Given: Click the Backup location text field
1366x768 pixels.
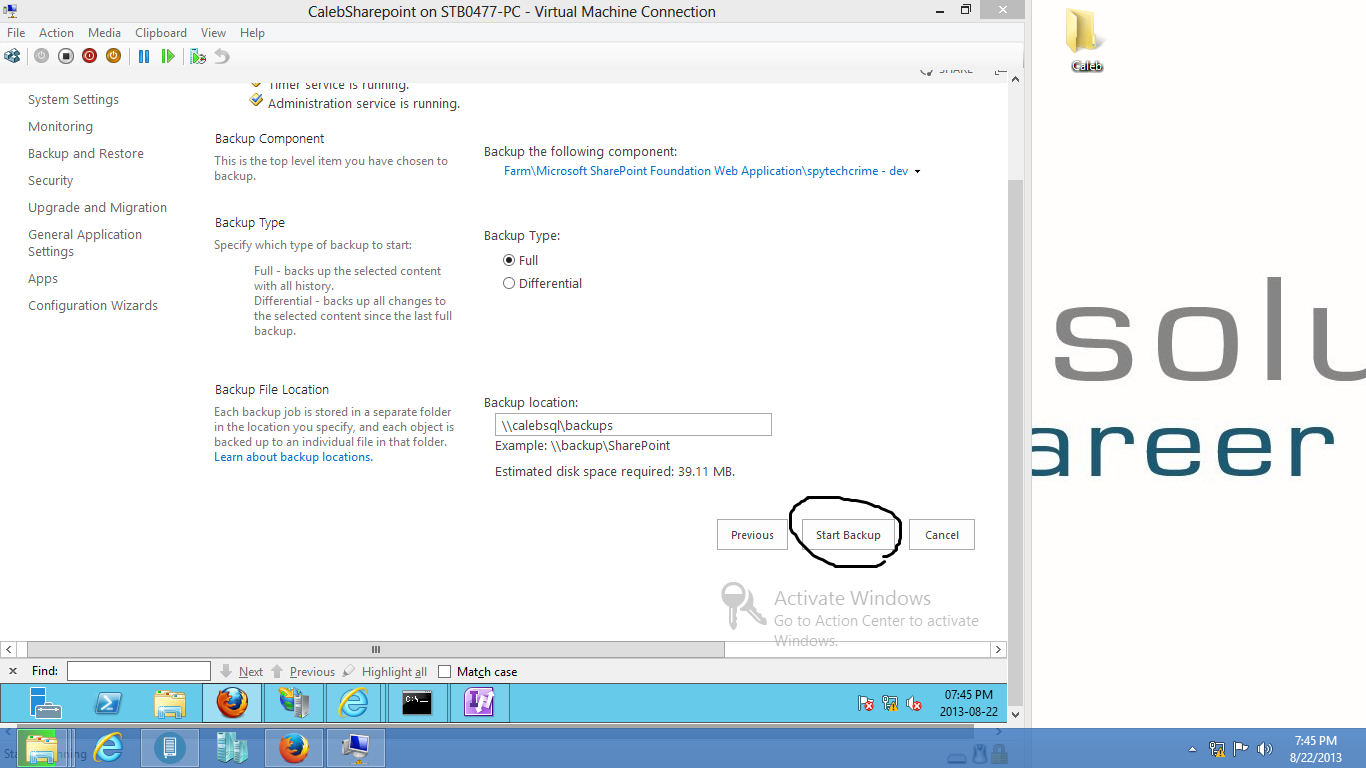Looking at the screenshot, I should [x=633, y=425].
